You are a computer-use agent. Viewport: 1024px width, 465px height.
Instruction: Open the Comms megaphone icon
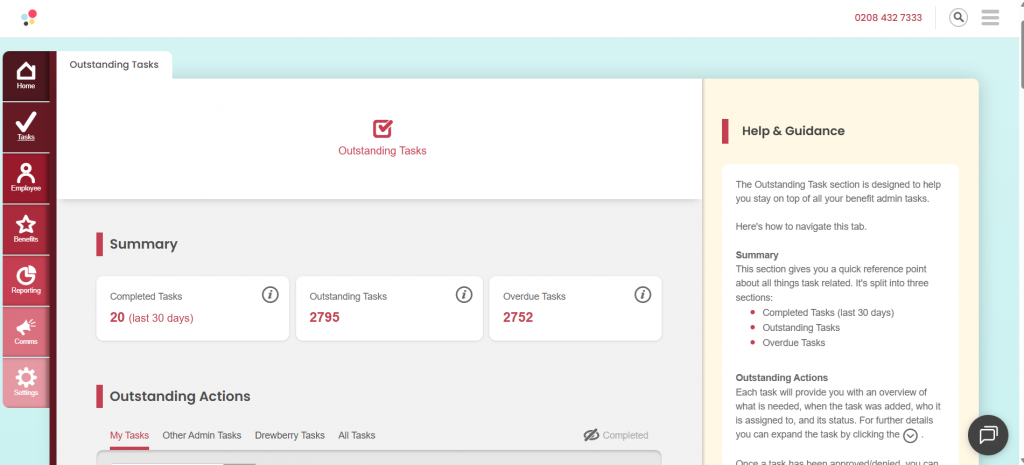pyautogui.click(x=26, y=331)
